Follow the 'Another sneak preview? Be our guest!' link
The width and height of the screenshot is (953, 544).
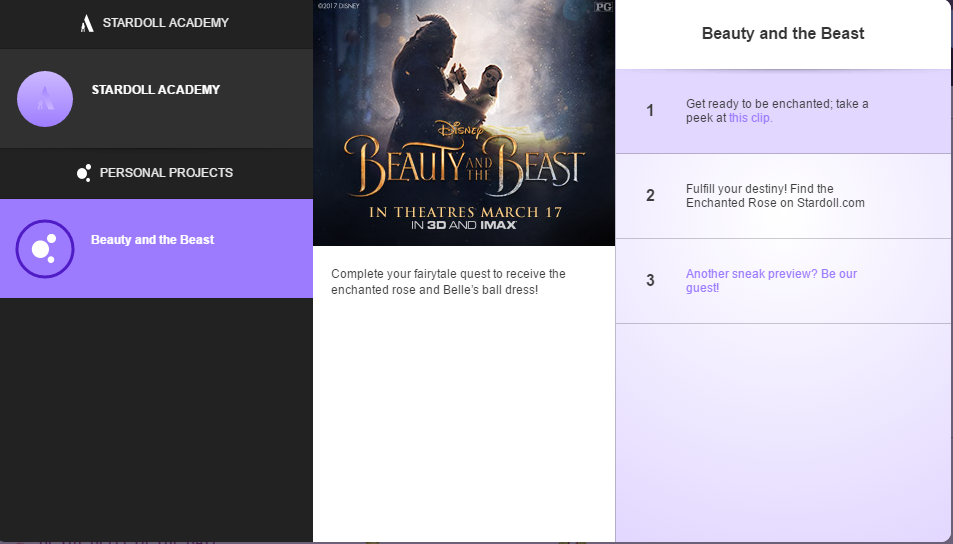click(771, 281)
